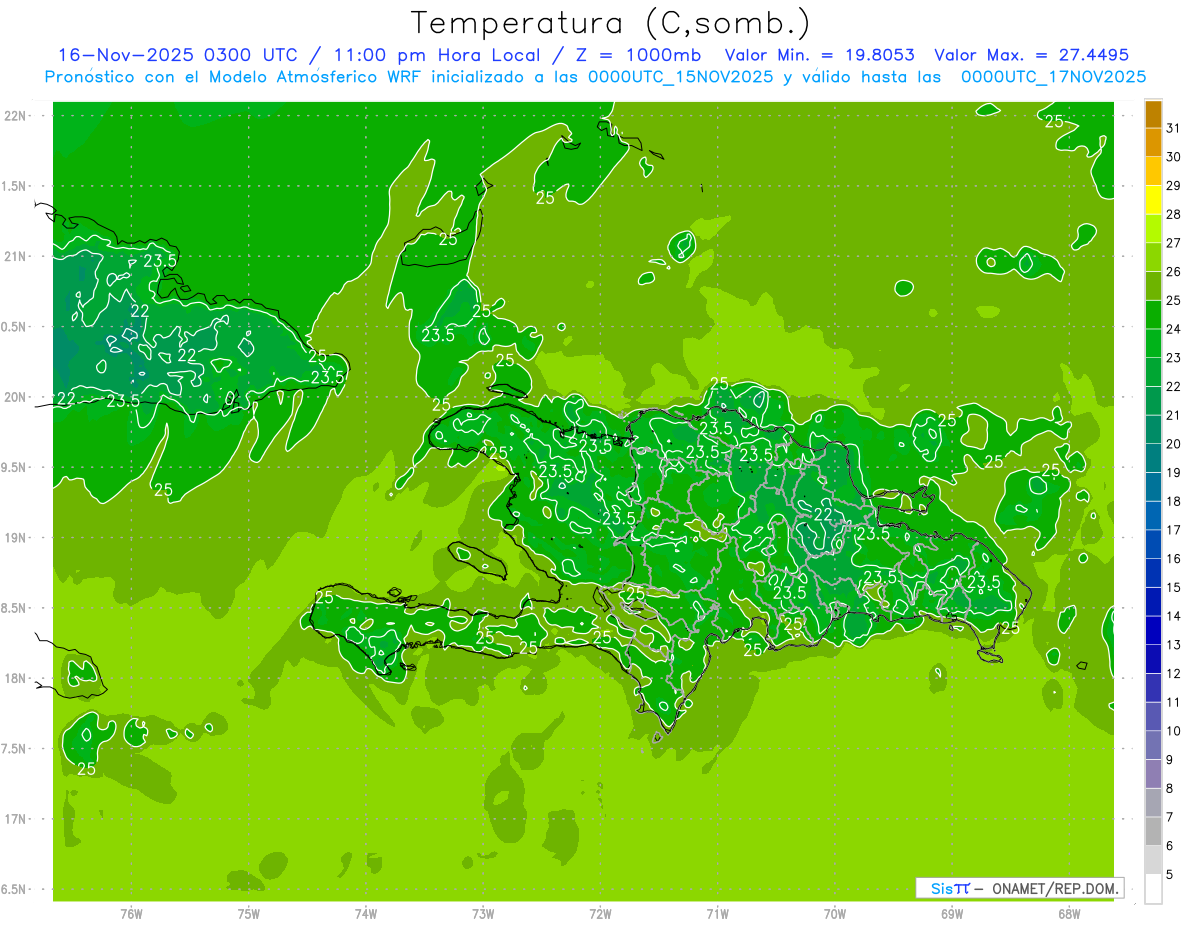Click the title 'Temperatura (C,somb.)'
Image resolution: width=1200 pixels, height=927 pixels.
[611, 23]
